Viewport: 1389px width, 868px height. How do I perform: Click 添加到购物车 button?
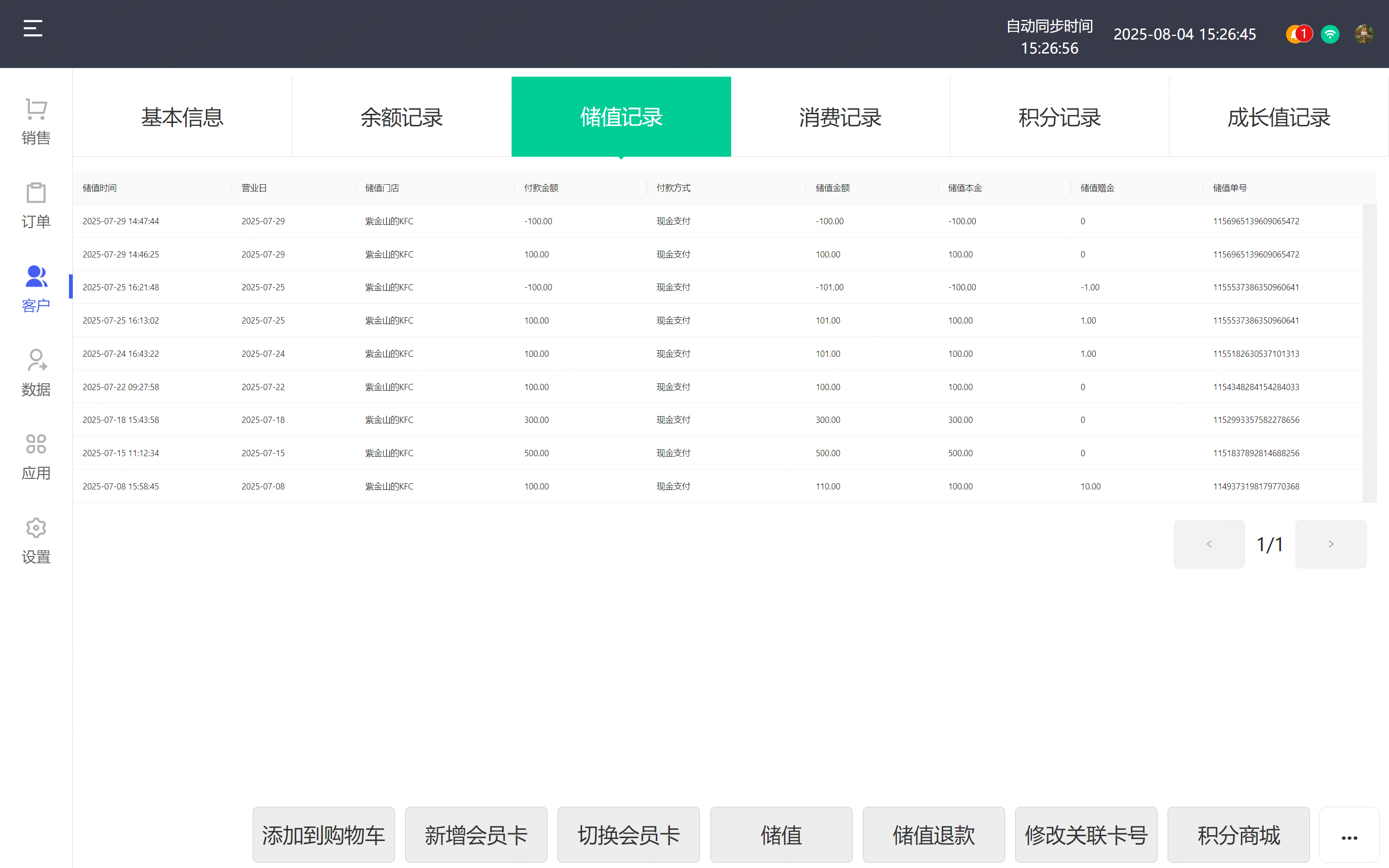point(324,835)
